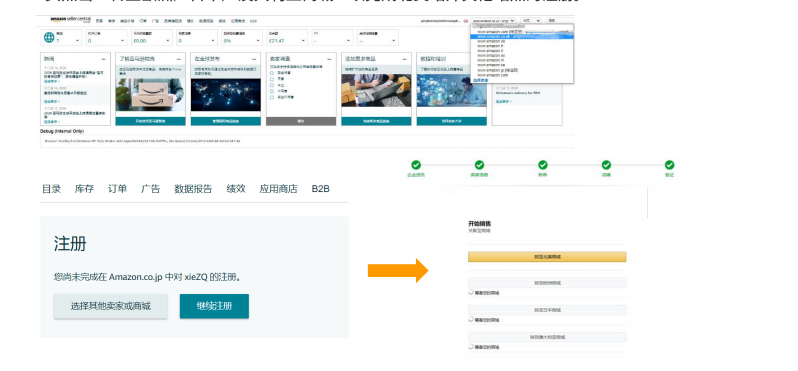The height and width of the screenshot is (371, 798).
Task: Click the green check above 店铺 step
Action: coord(606,165)
